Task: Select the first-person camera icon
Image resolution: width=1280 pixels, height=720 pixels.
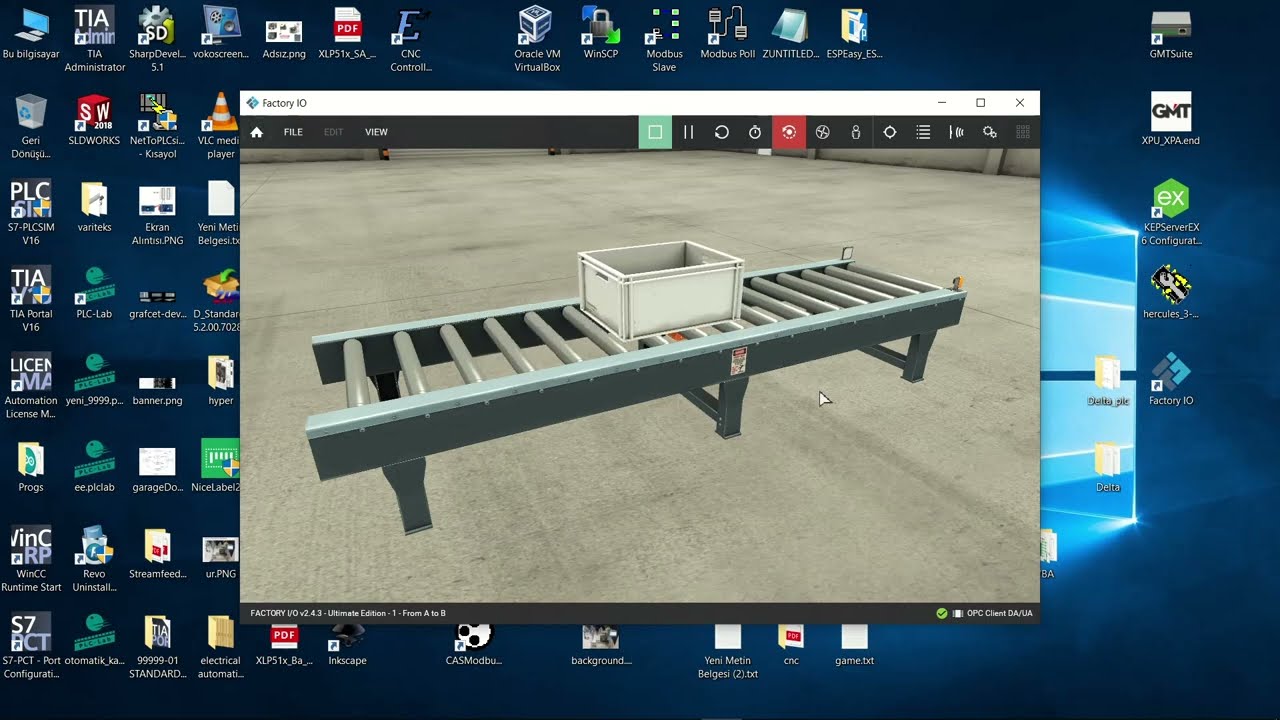Action: [x=856, y=132]
